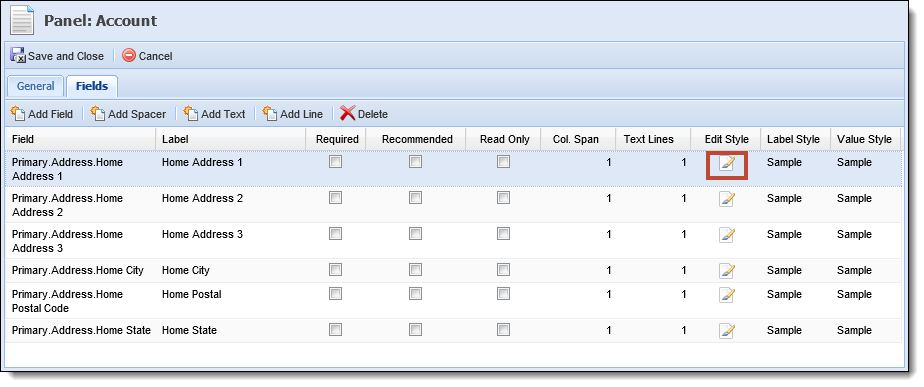Select the Primary.Address.Home Address 1 field cell

[x=80, y=169]
